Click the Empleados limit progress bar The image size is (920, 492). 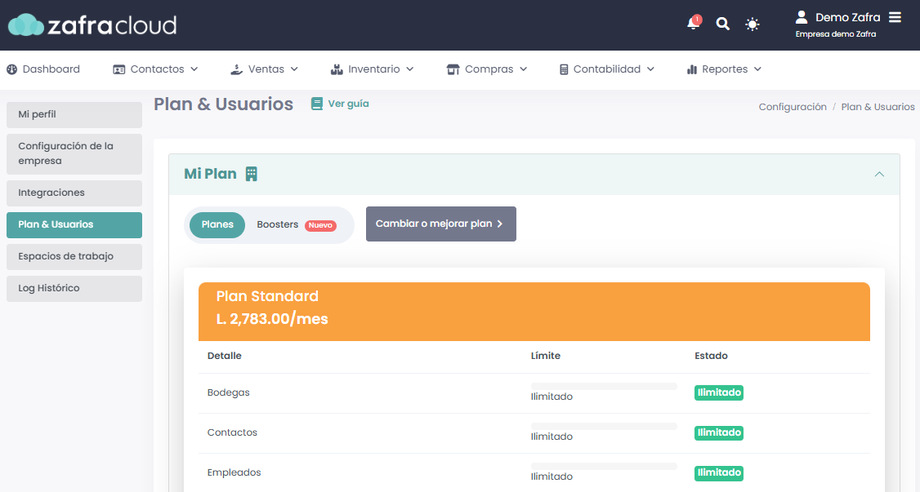604,466
